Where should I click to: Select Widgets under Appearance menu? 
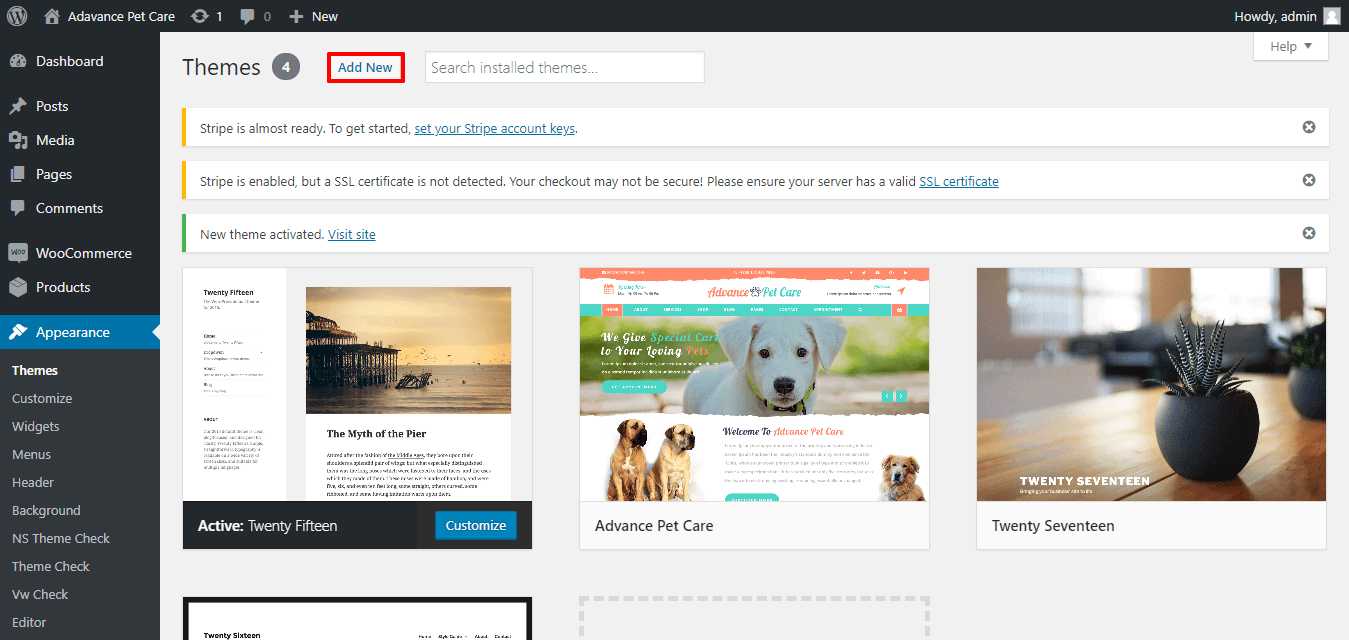point(36,426)
